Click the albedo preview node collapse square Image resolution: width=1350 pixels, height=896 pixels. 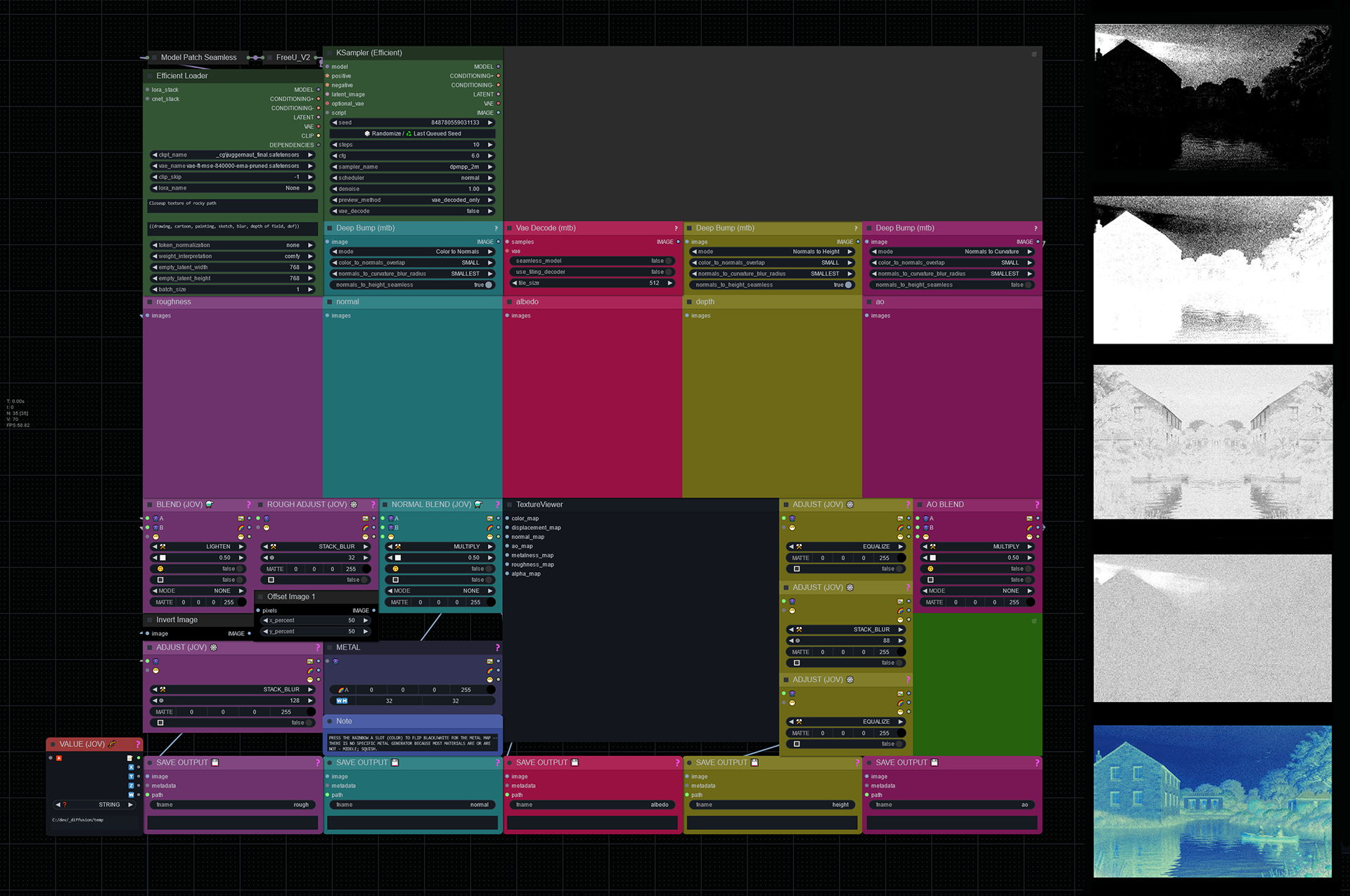(x=509, y=302)
